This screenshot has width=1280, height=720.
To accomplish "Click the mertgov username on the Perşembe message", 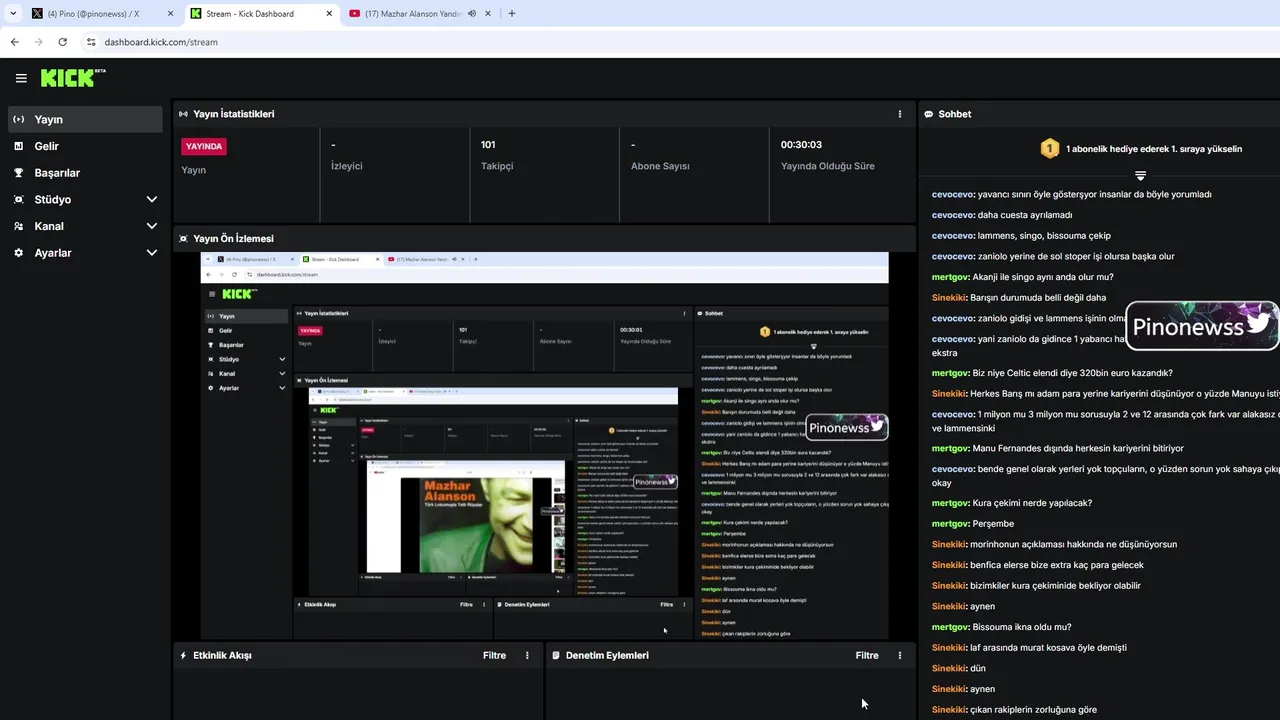I will click(x=950, y=524).
